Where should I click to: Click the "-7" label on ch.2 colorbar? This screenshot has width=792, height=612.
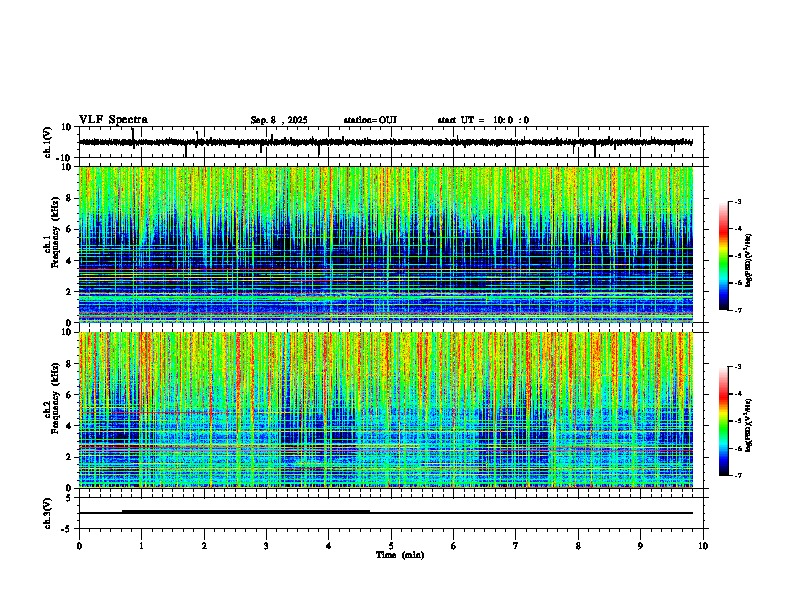coord(738,475)
